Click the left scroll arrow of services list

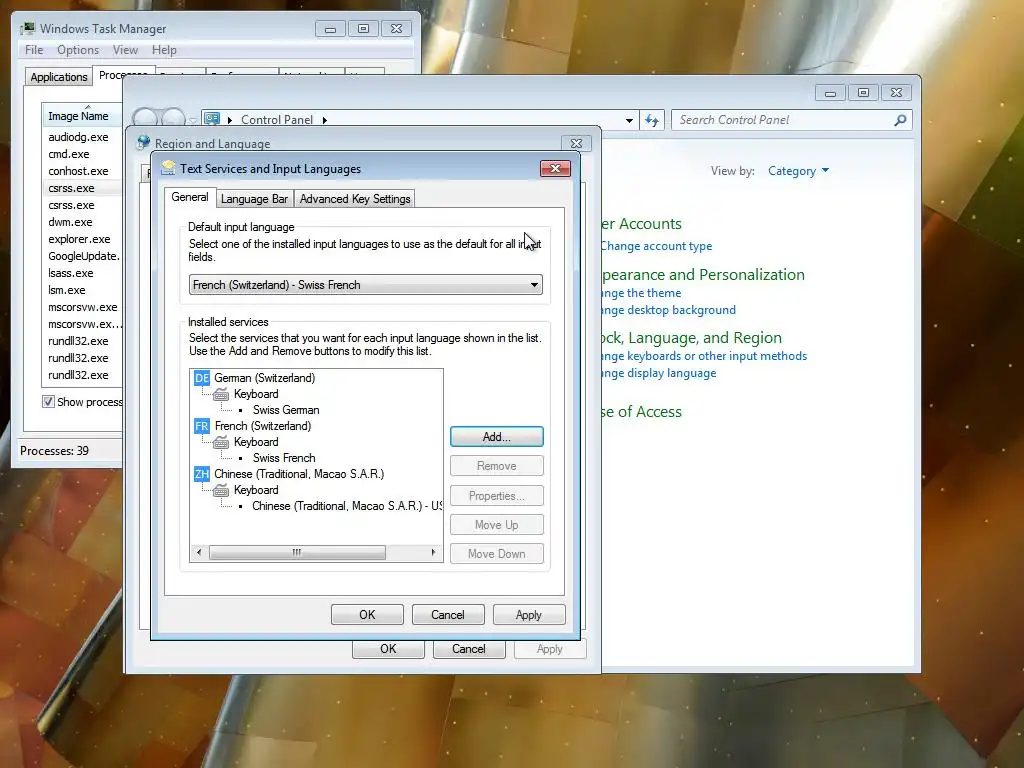pos(199,552)
